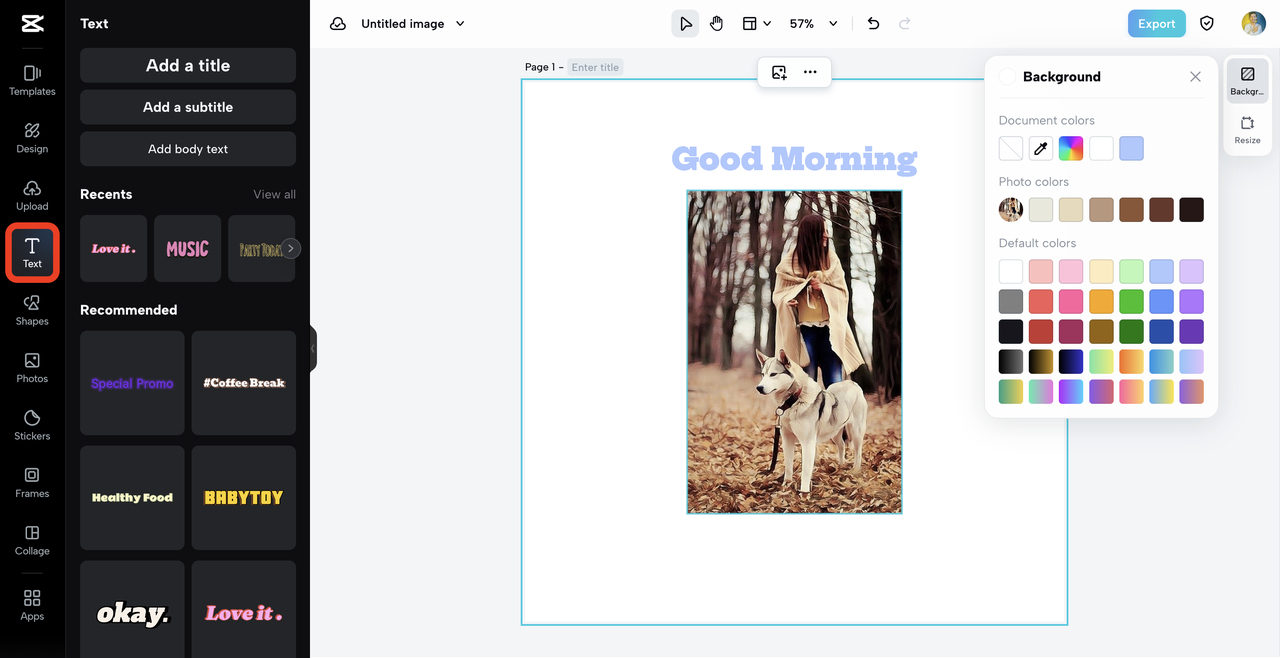Image resolution: width=1280 pixels, height=658 pixels.
Task: Click Add a title
Action: [188, 65]
